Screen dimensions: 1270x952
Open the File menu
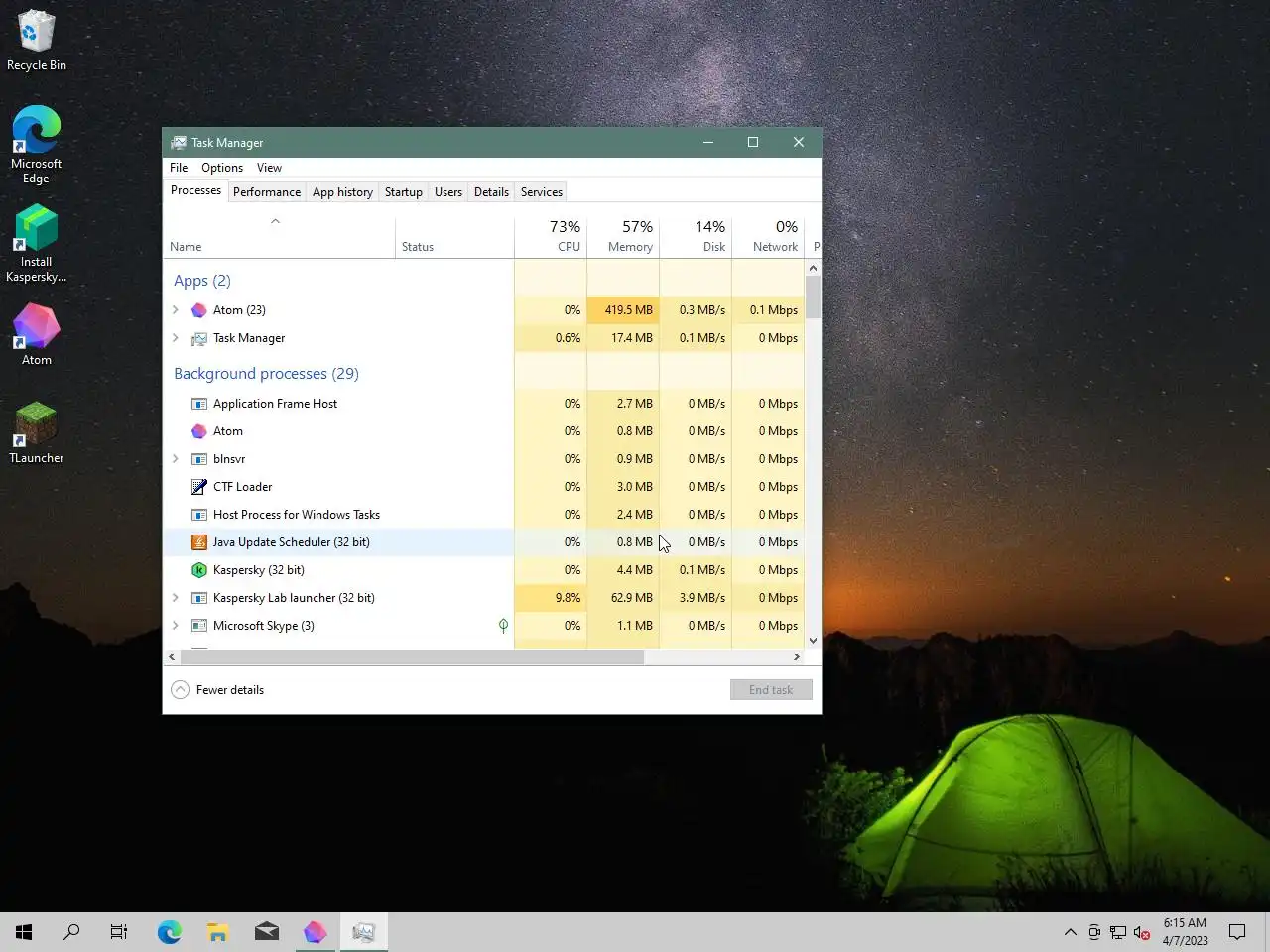pyautogui.click(x=179, y=168)
